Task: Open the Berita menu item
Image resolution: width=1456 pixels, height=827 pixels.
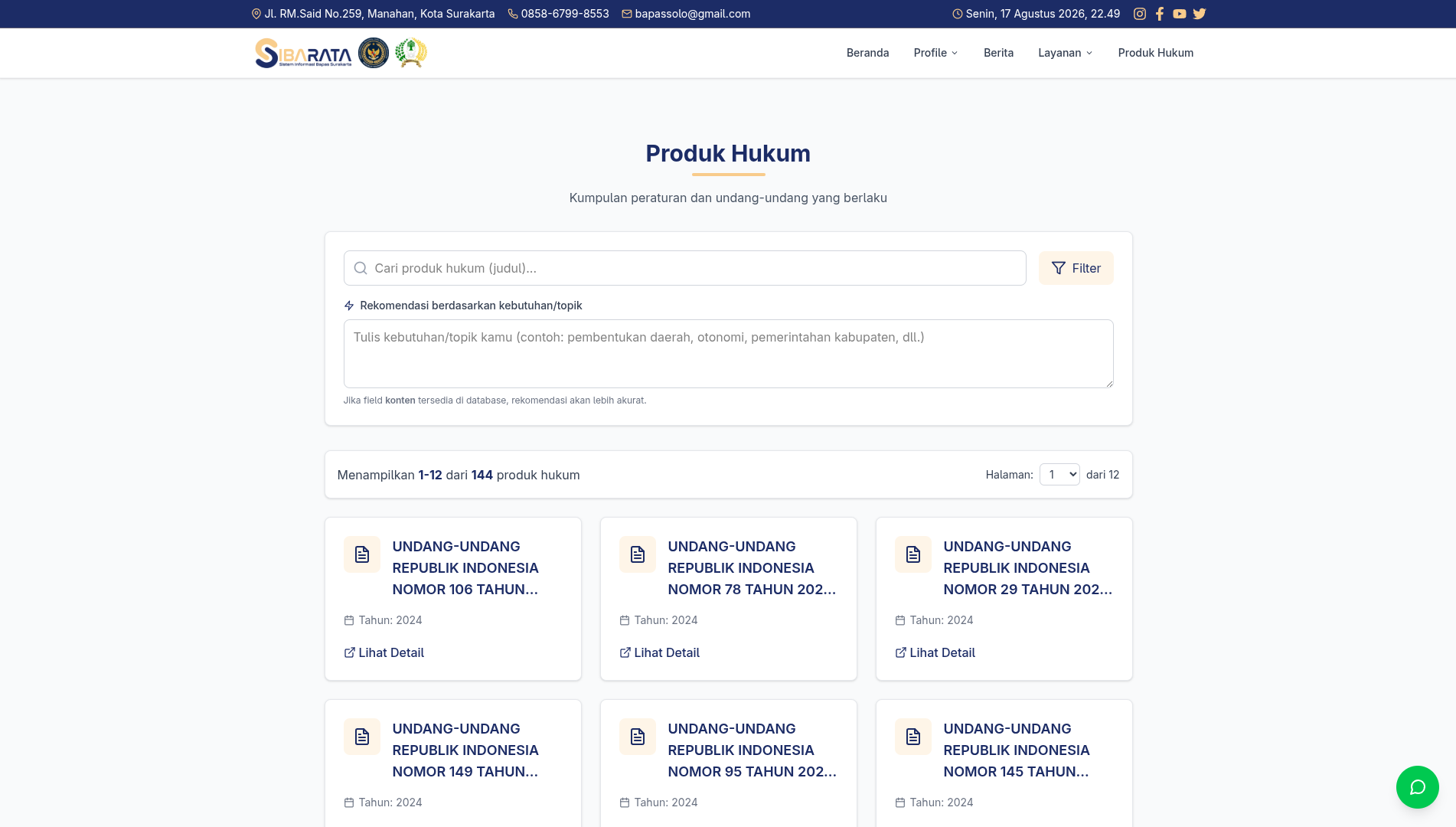Action: click(998, 53)
